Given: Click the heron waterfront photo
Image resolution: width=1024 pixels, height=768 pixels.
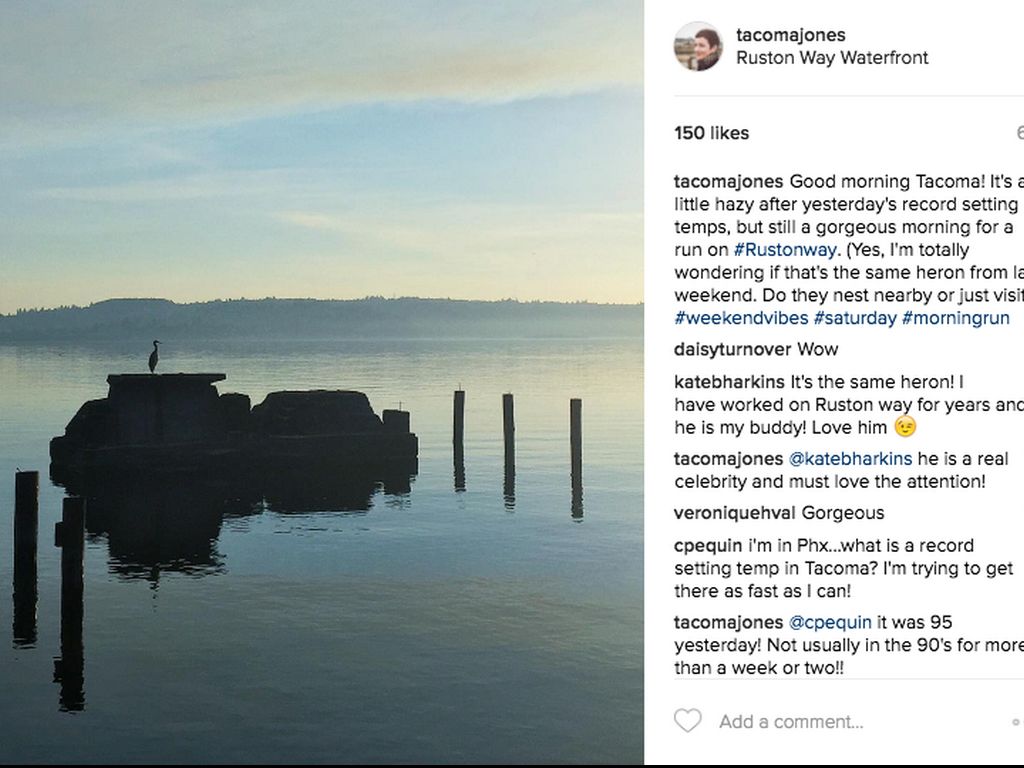Looking at the screenshot, I should (321, 382).
